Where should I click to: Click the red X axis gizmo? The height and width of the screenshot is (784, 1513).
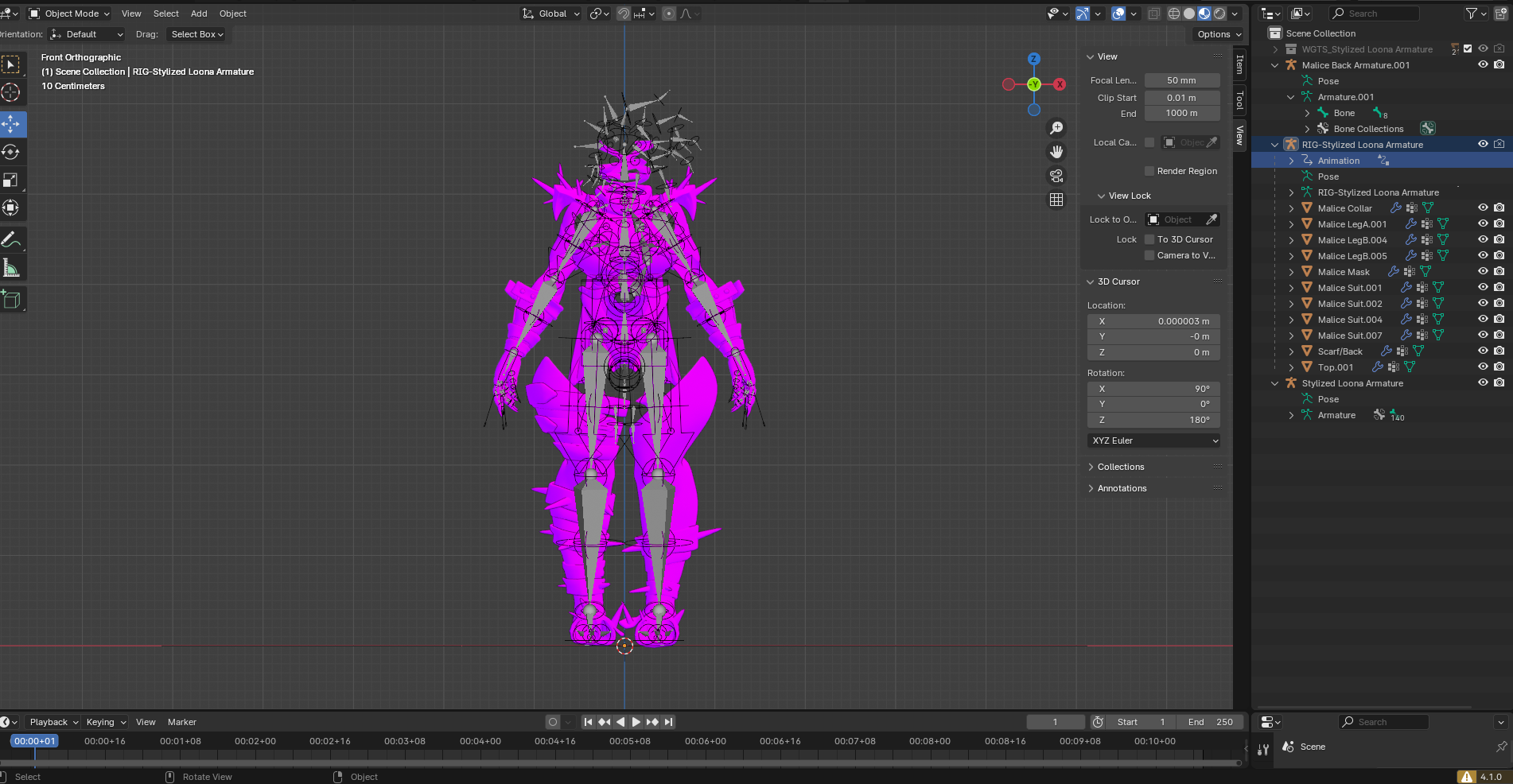[x=1060, y=84]
